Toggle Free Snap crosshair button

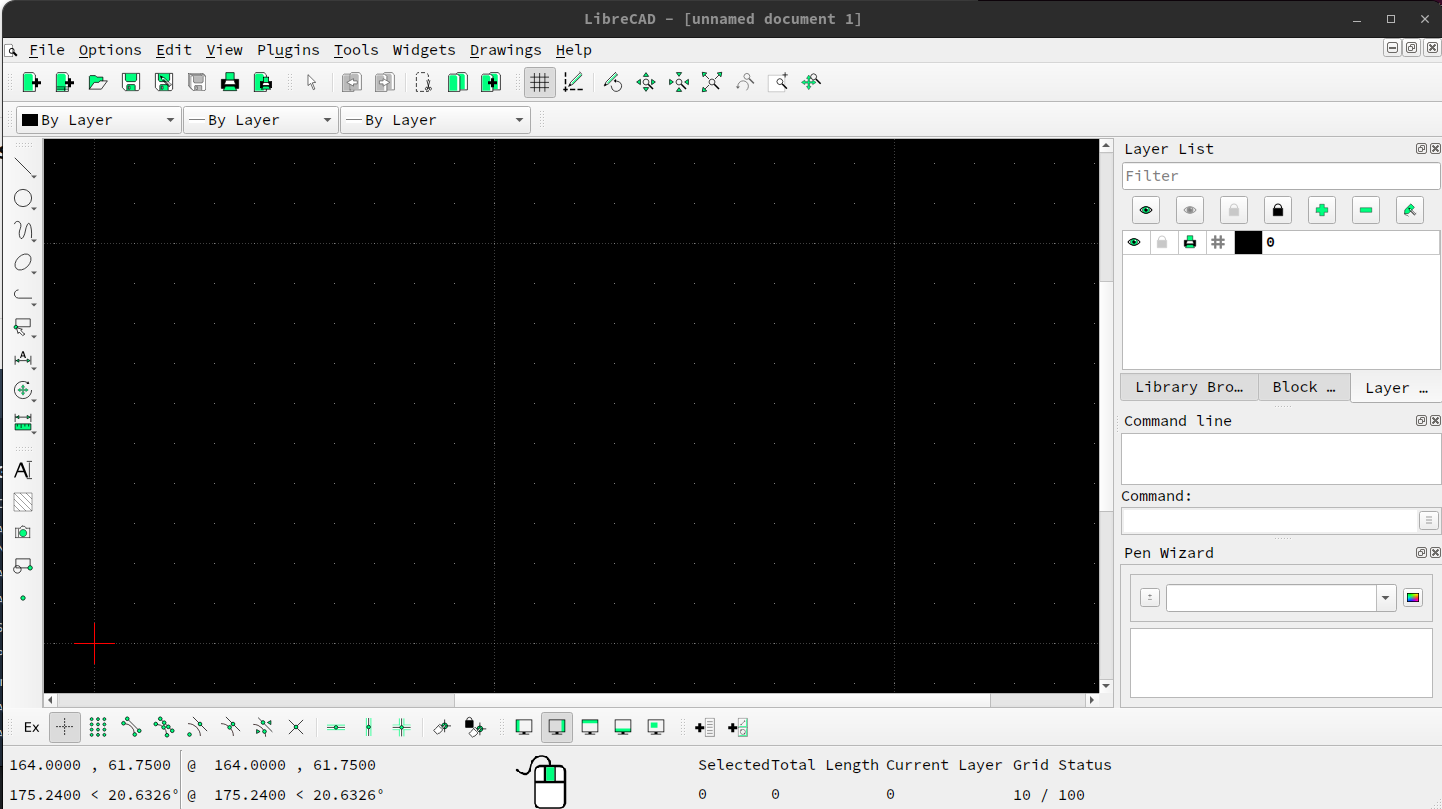(x=65, y=727)
